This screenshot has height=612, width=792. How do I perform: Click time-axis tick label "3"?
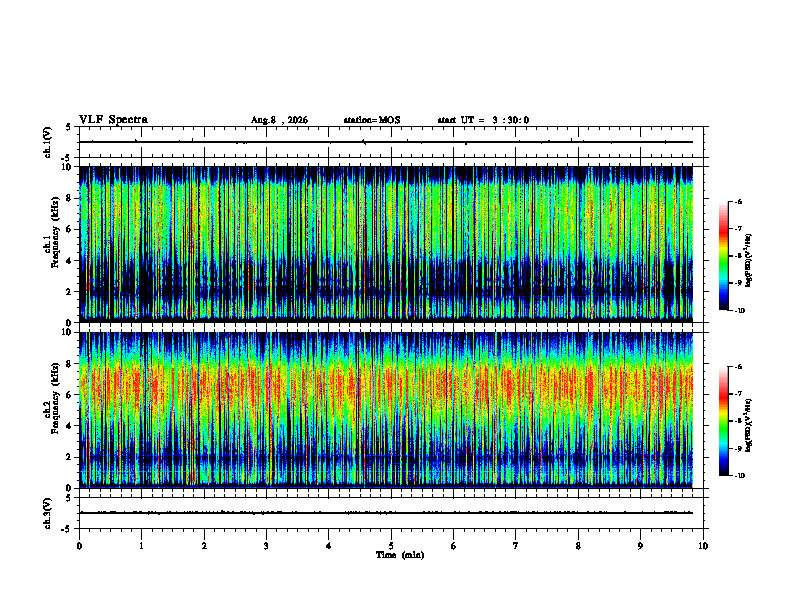click(266, 546)
